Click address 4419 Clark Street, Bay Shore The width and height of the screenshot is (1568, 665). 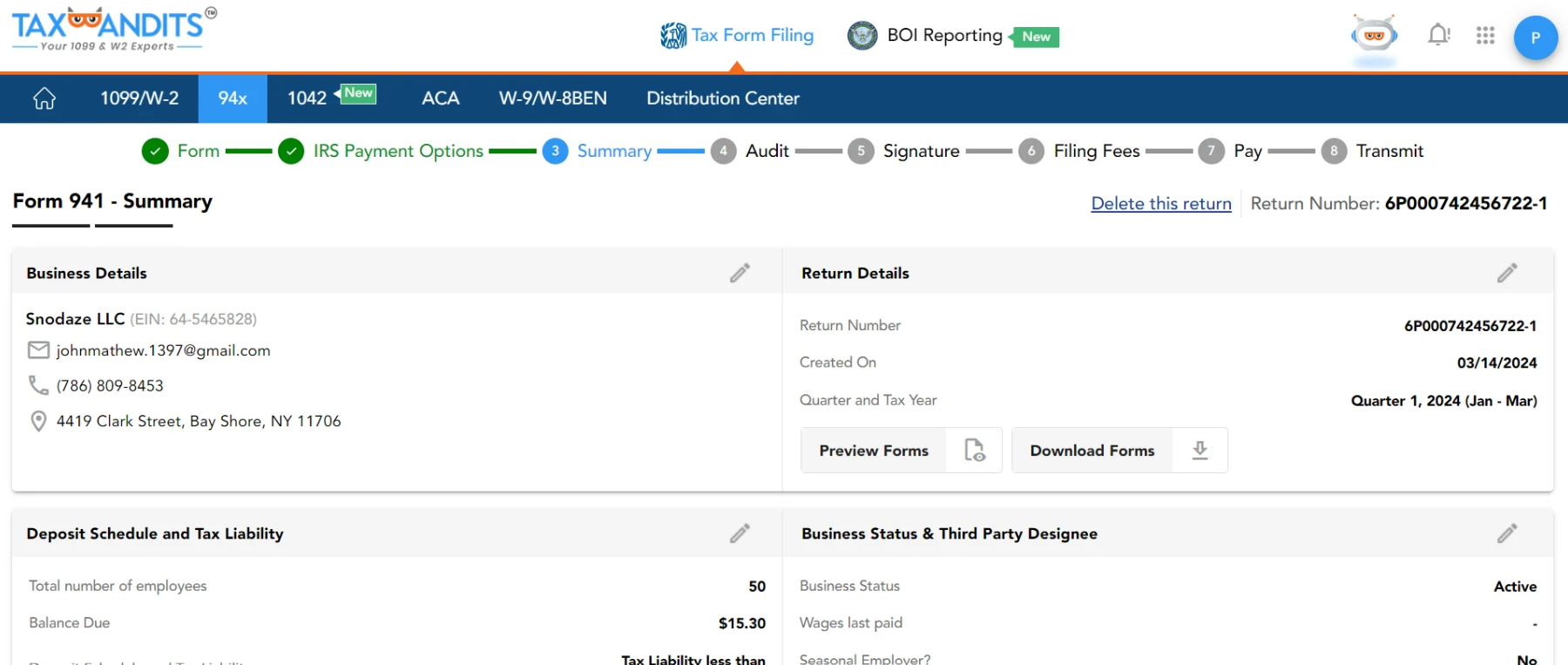tap(199, 421)
